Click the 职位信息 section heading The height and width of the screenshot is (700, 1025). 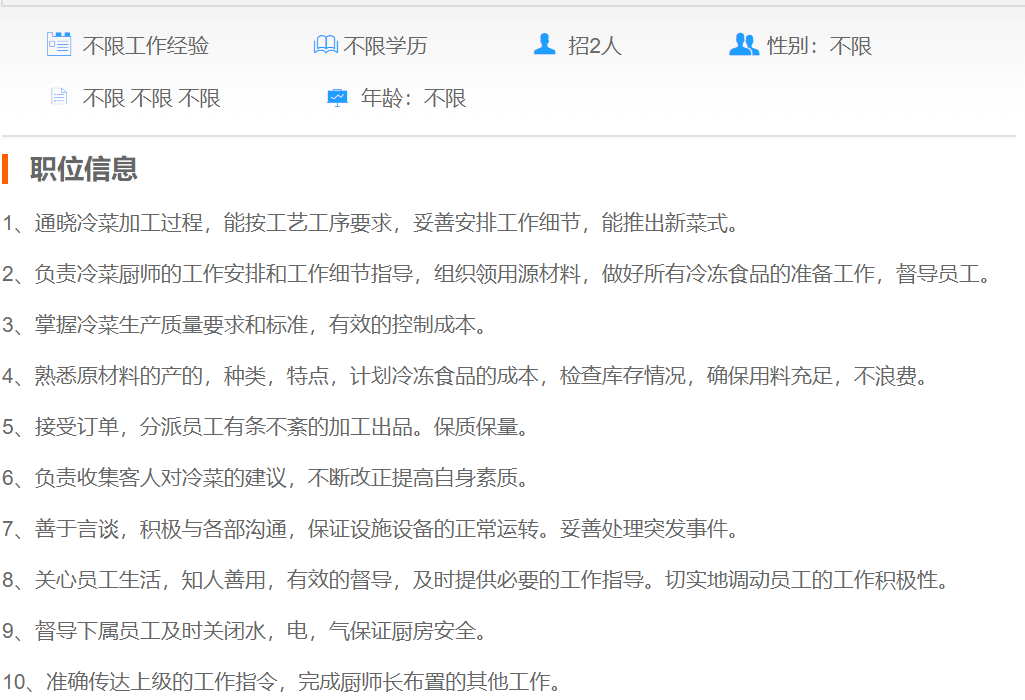(83, 169)
